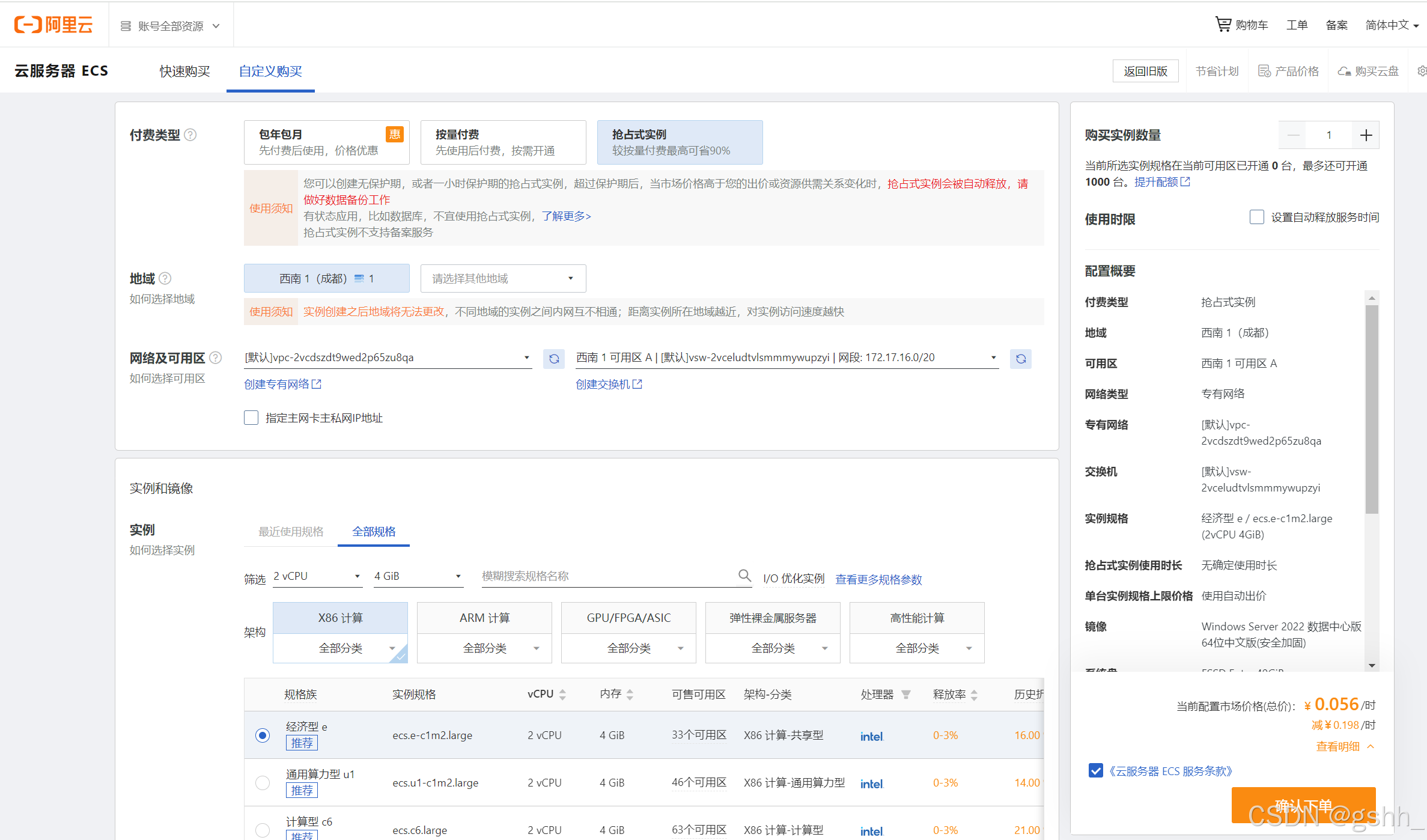Click the help icon beside 付费类型
Image resolution: width=1427 pixels, height=840 pixels.
(x=190, y=135)
